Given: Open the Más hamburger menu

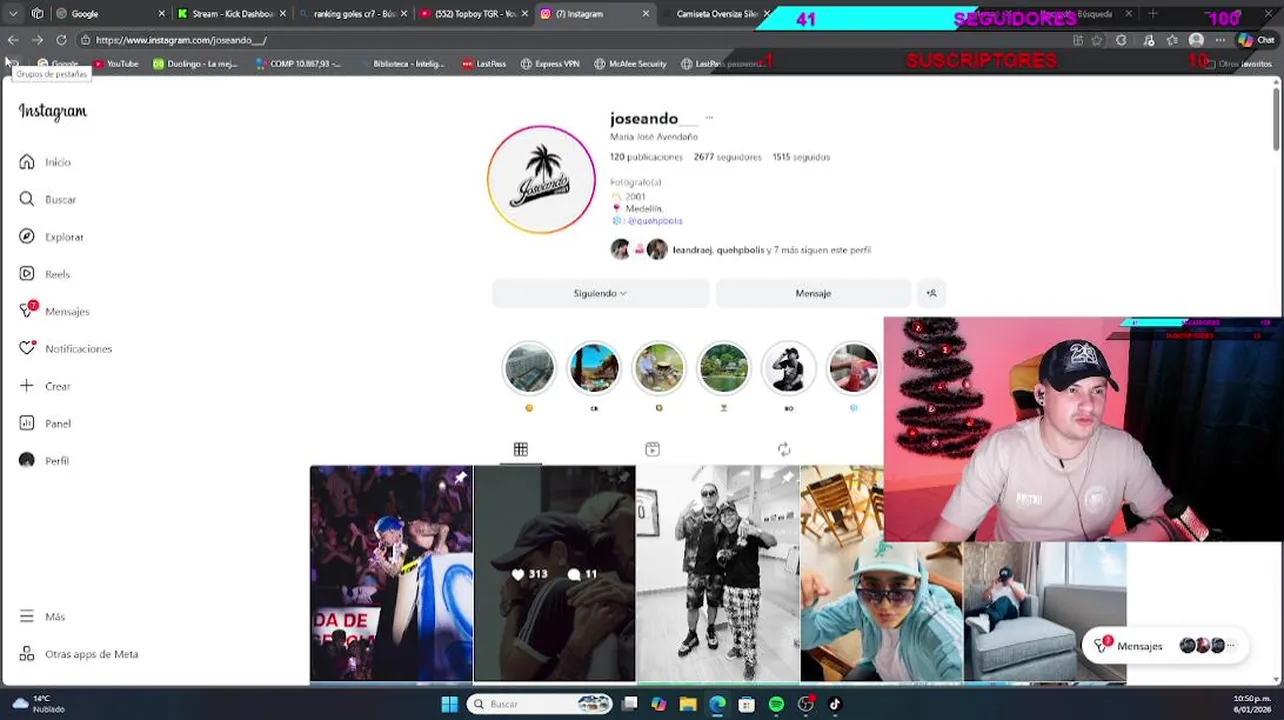Looking at the screenshot, I should point(27,617).
